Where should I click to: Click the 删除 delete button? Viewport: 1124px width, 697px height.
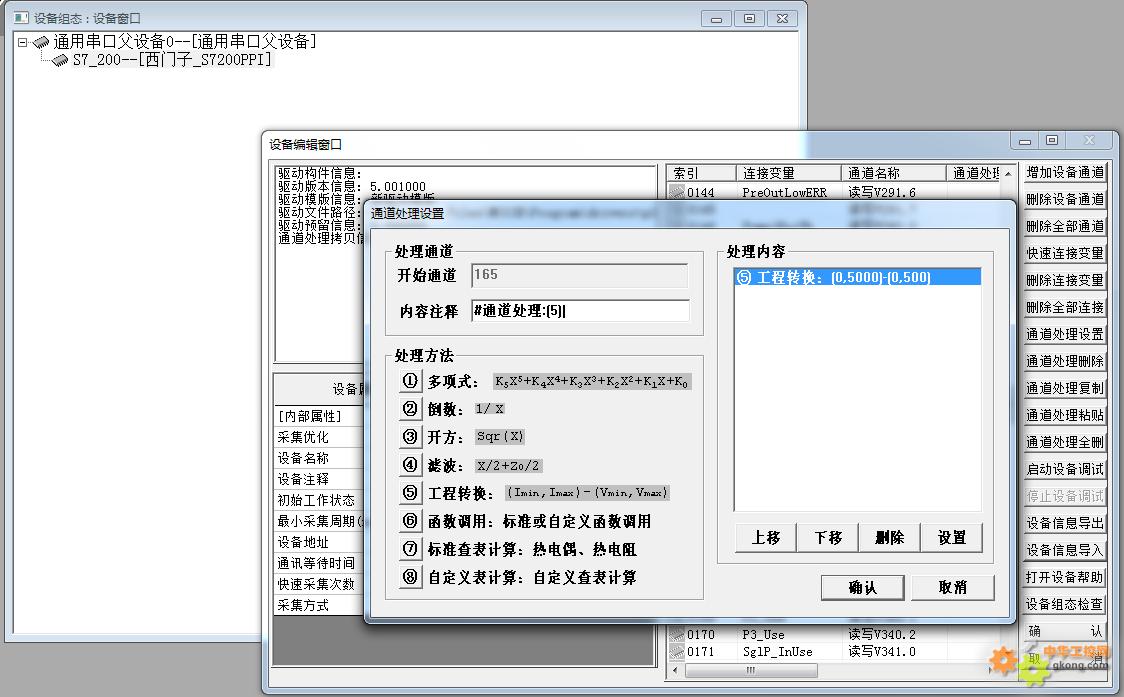[x=890, y=537]
